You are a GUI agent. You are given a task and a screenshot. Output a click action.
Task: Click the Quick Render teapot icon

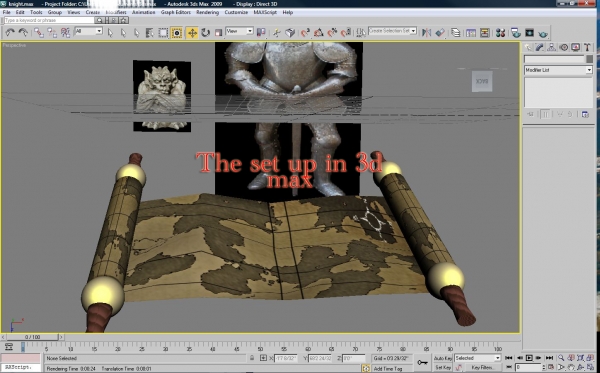543,34
